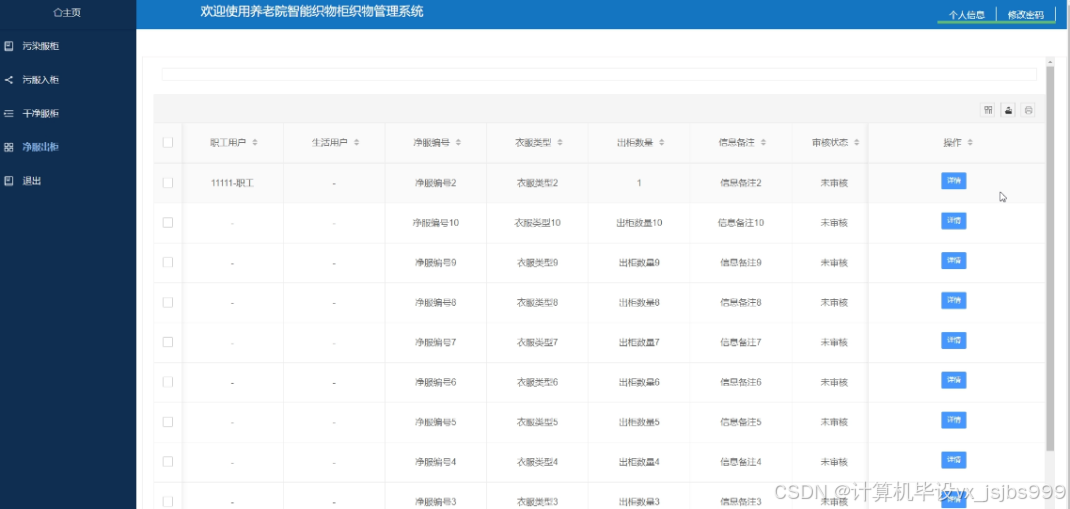Click 未审核 status in row 净服编号9
The image size is (1070, 509).
(834, 262)
